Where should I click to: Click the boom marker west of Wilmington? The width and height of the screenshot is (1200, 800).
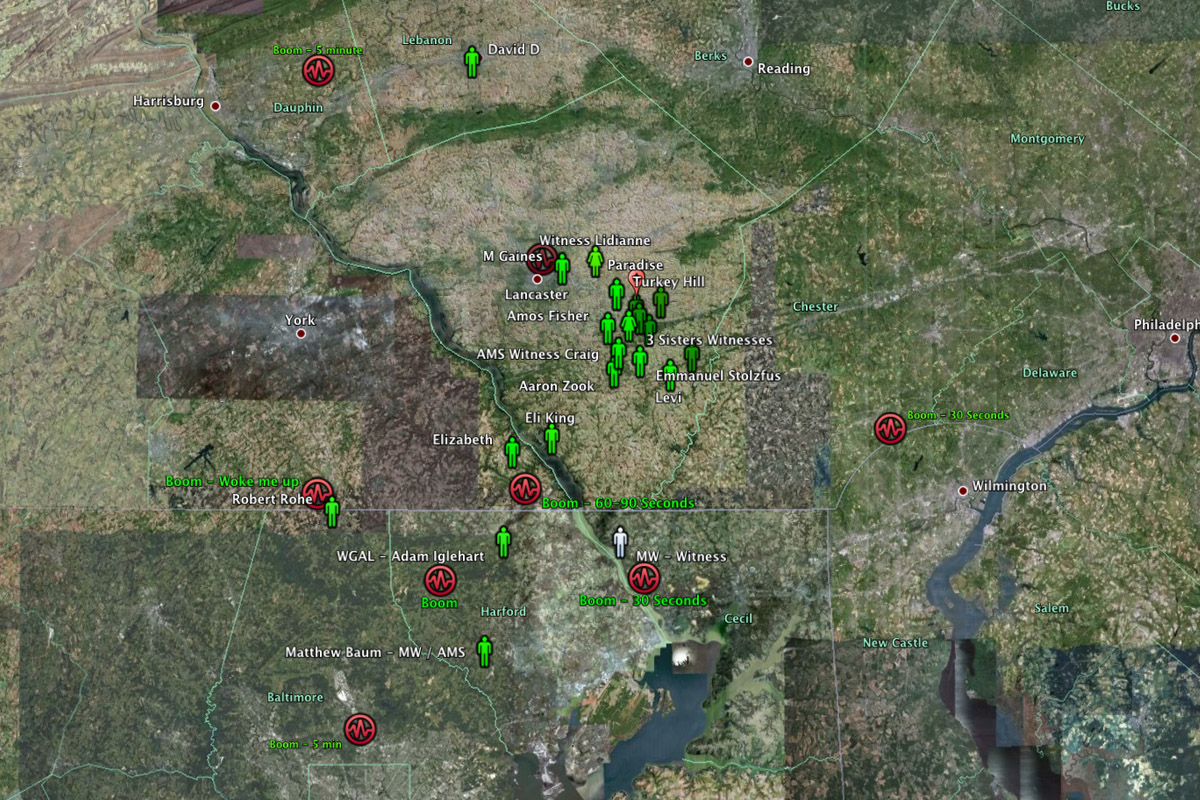point(889,429)
